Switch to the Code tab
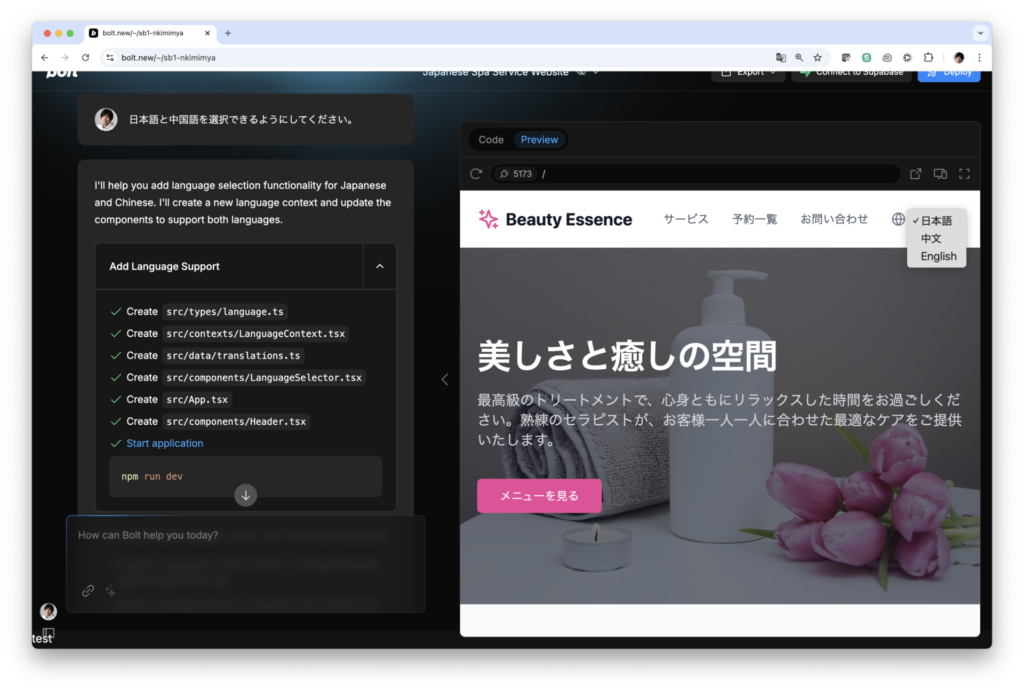Screen dimensions: 1024x691 [491, 140]
